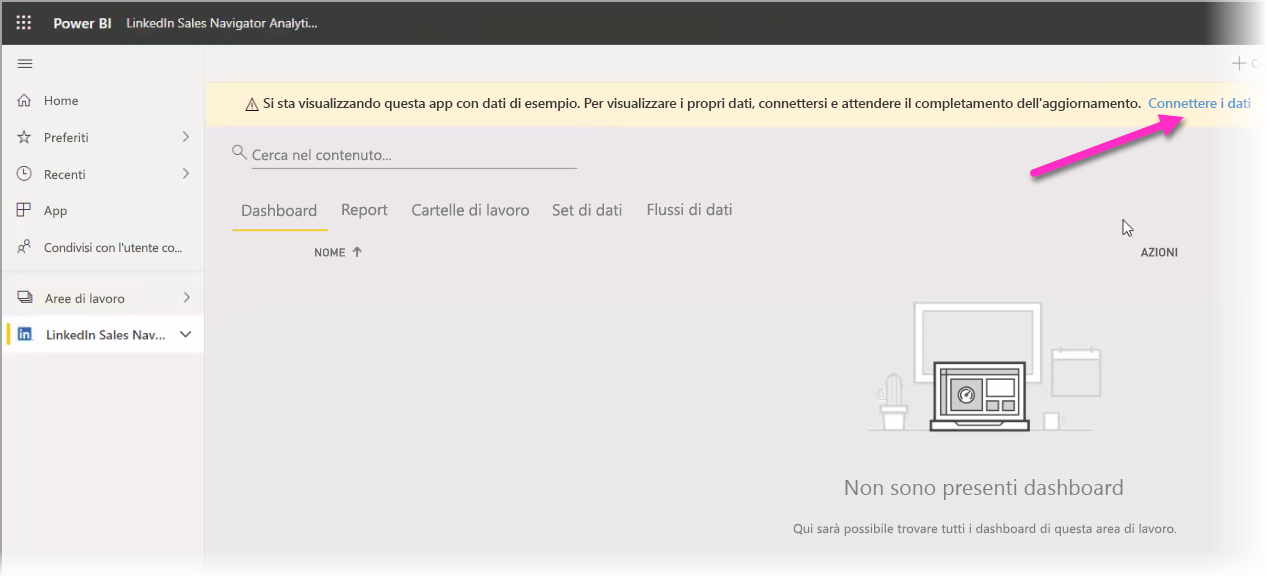The width and height of the screenshot is (1267, 577).
Task: Click the Aree di lavoro workspace icon
Action: click(x=25, y=298)
